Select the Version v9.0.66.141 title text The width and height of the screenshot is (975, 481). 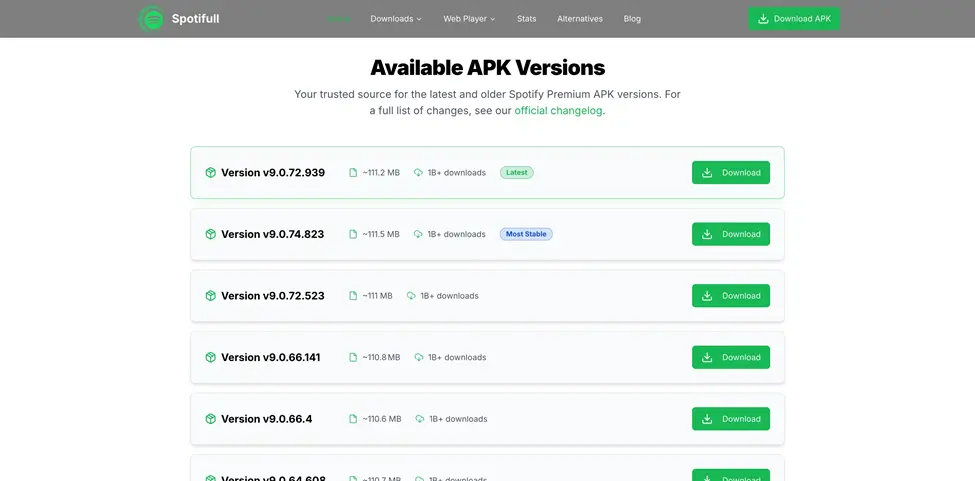point(271,357)
